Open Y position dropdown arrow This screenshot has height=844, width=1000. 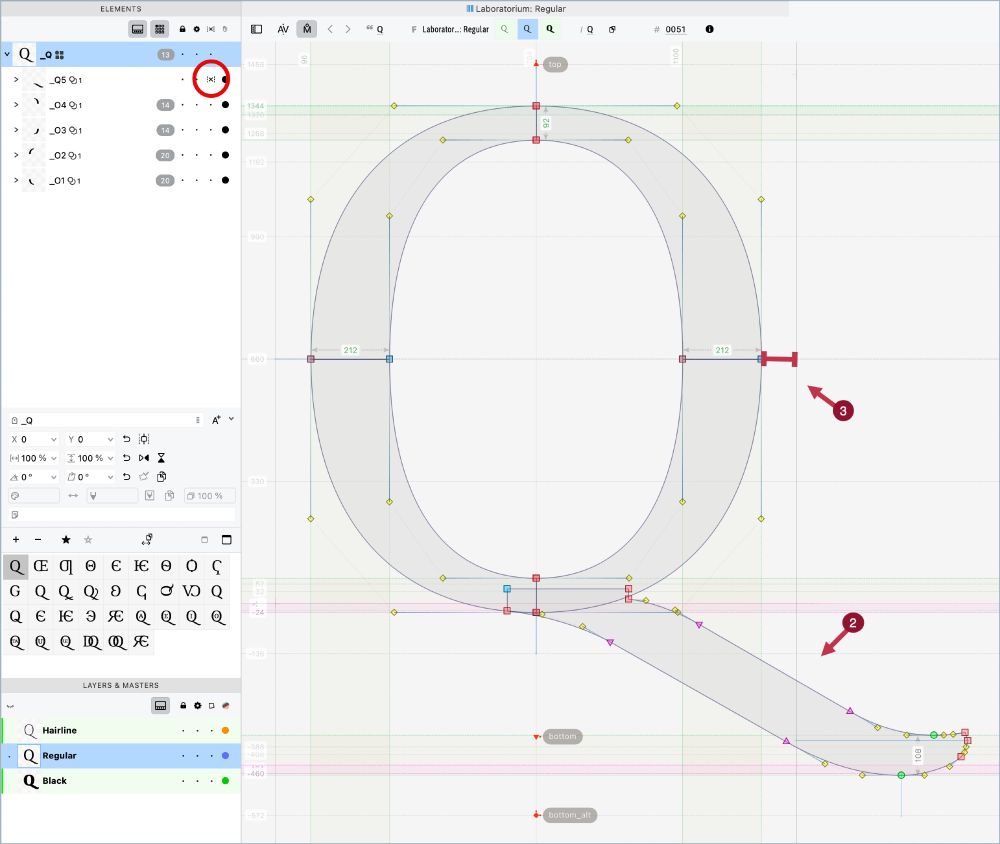(x=110, y=440)
